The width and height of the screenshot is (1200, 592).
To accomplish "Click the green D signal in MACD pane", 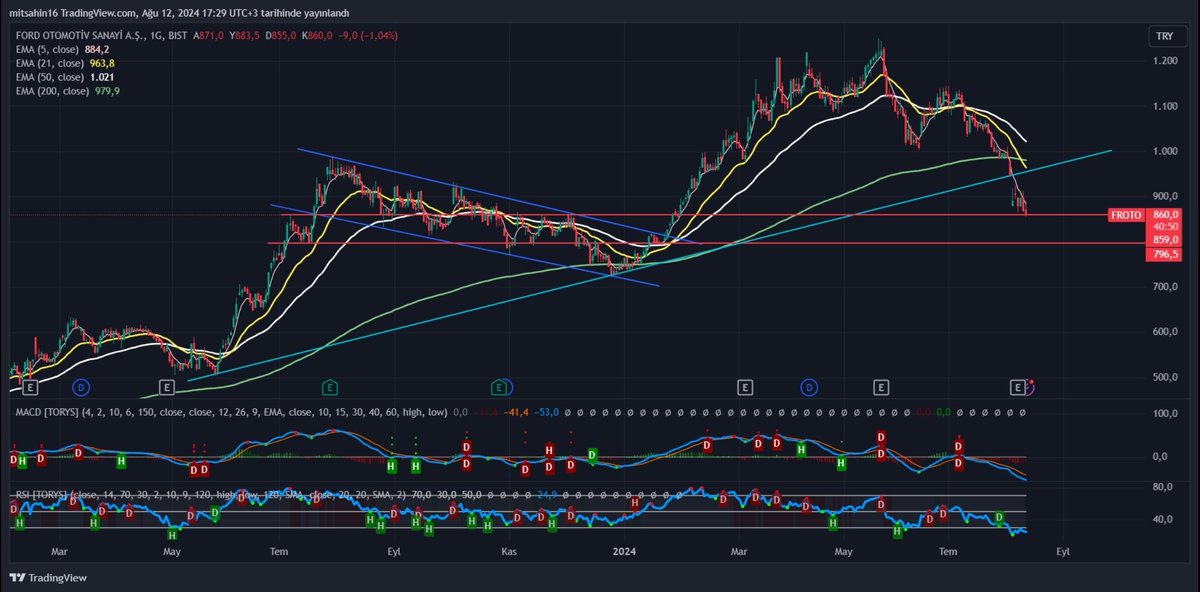I will point(592,455).
